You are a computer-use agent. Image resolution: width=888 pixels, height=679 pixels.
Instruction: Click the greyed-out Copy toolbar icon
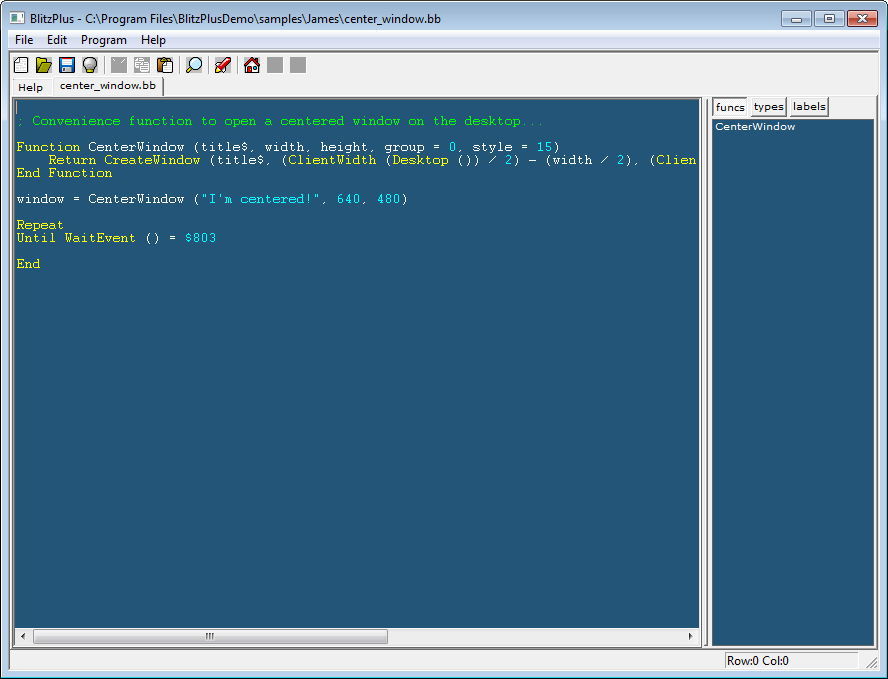click(x=142, y=65)
